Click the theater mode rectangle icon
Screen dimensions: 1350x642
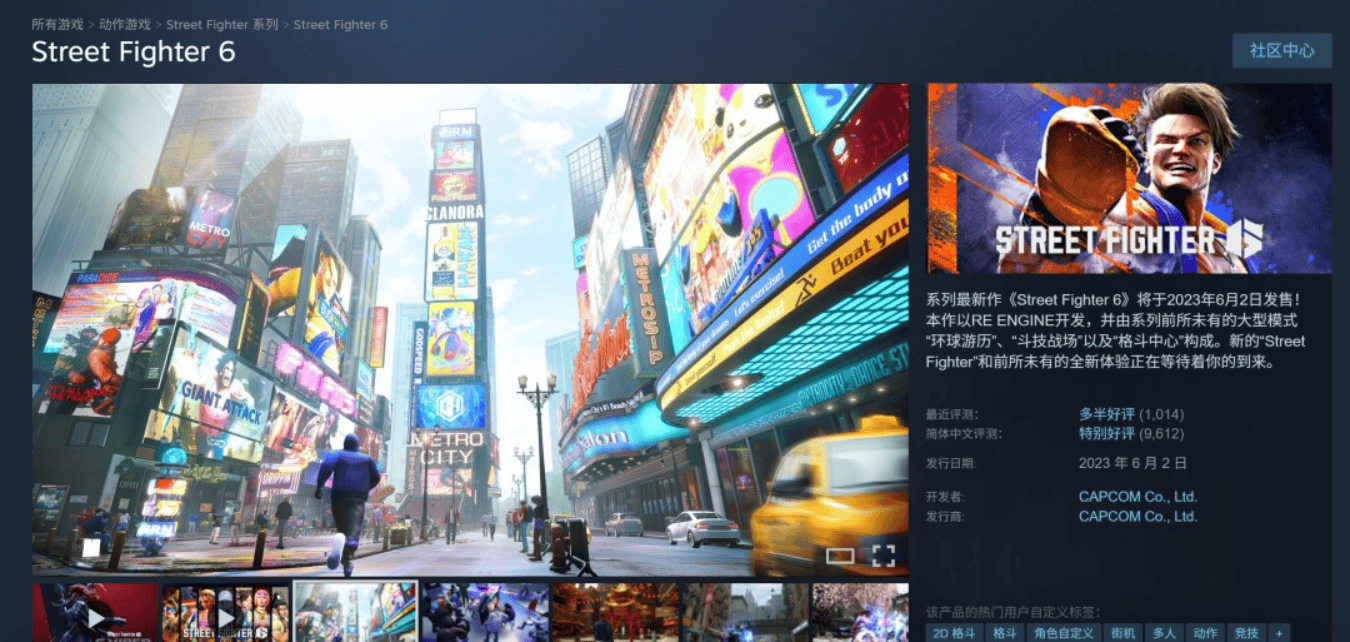coord(840,556)
